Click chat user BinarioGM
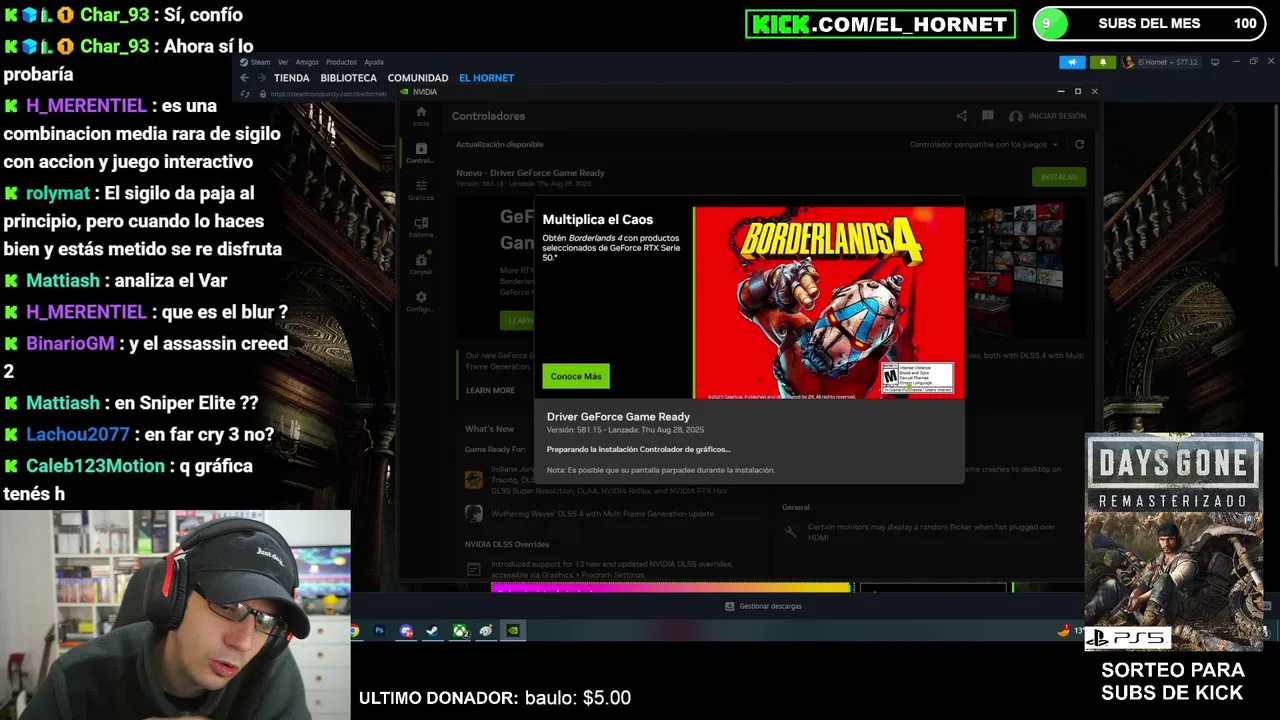The height and width of the screenshot is (720, 1280). (x=70, y=343)
